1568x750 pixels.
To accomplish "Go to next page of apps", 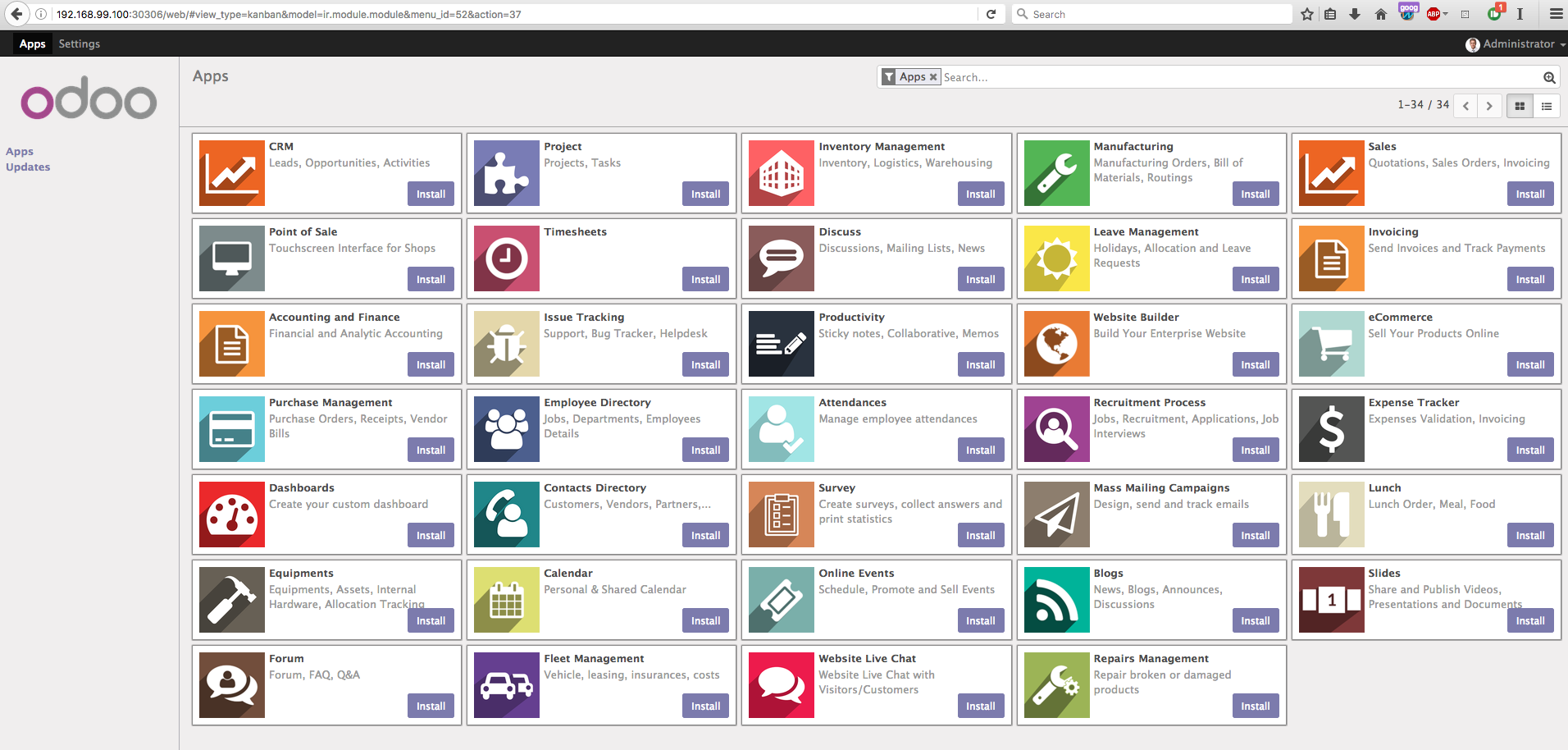I will coord(1489,106).
